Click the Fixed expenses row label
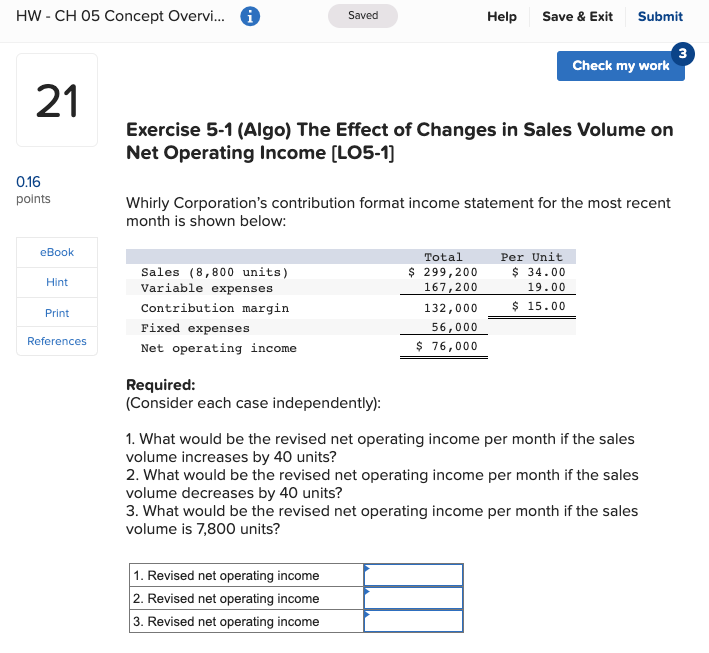The width and height of the screenshot is (709, 653). click(195, 328)
